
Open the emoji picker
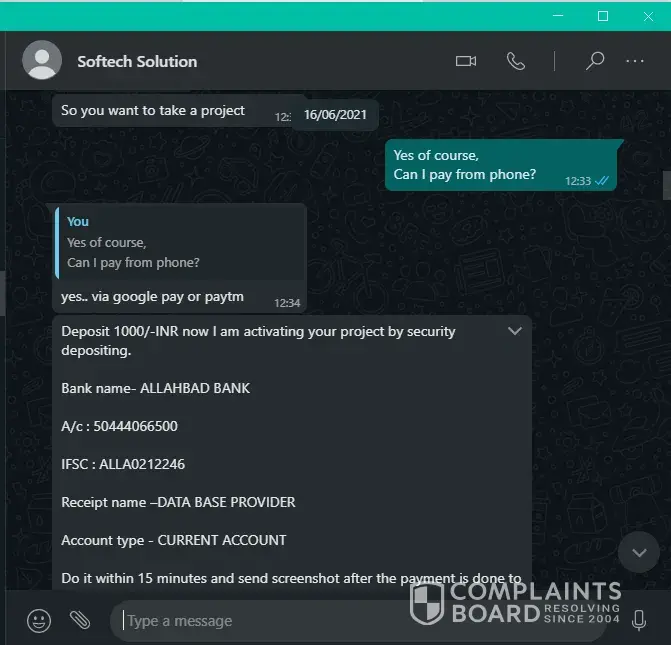coord(39,621)
